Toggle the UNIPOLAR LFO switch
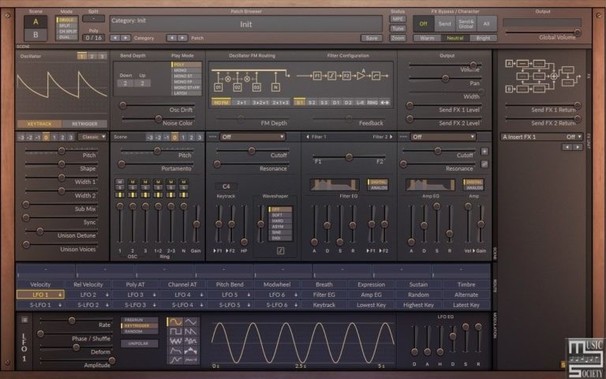606x379 pixels. tap(139, 343)
